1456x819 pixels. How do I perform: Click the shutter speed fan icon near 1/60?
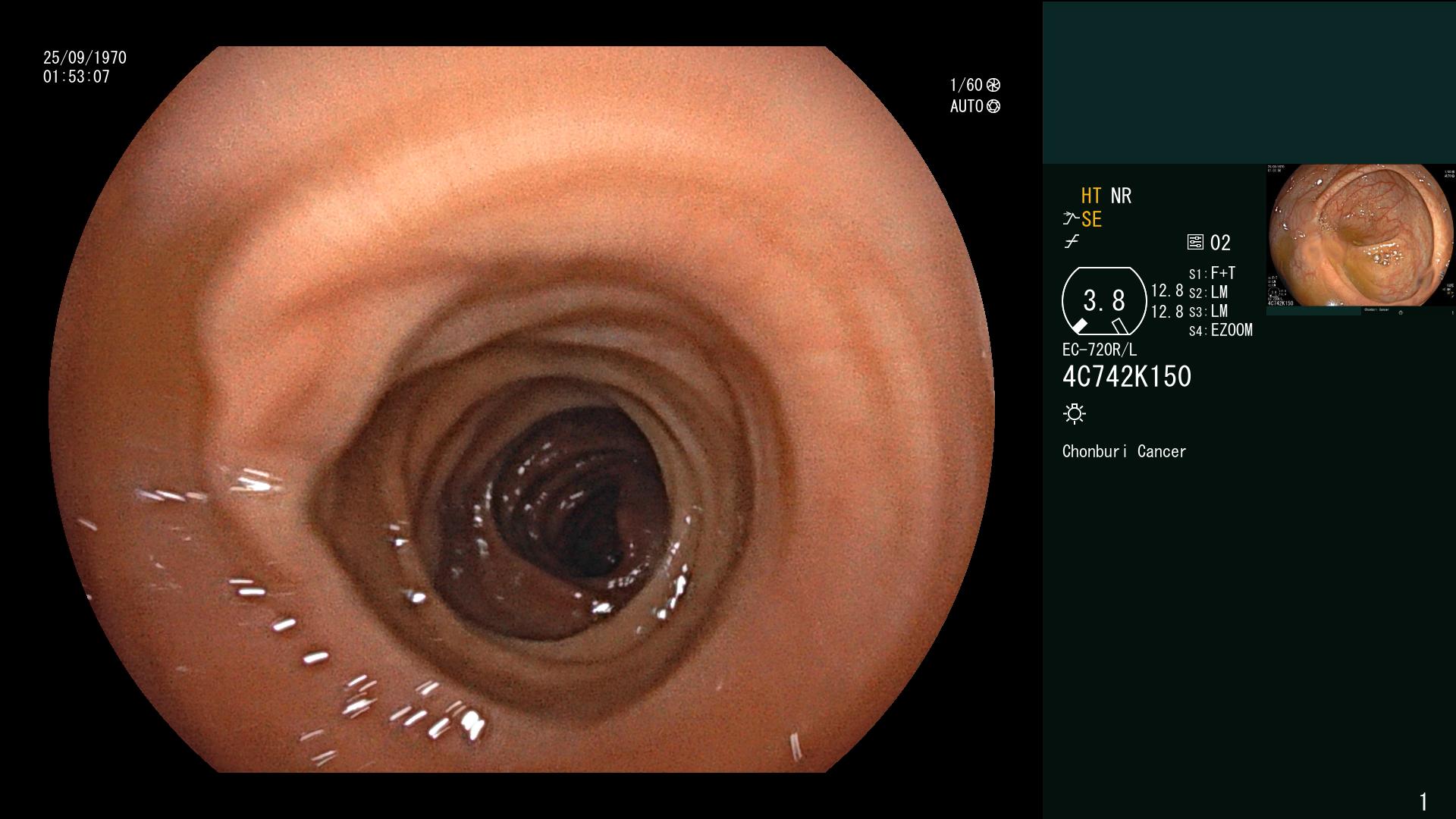(x=993, y=85)
